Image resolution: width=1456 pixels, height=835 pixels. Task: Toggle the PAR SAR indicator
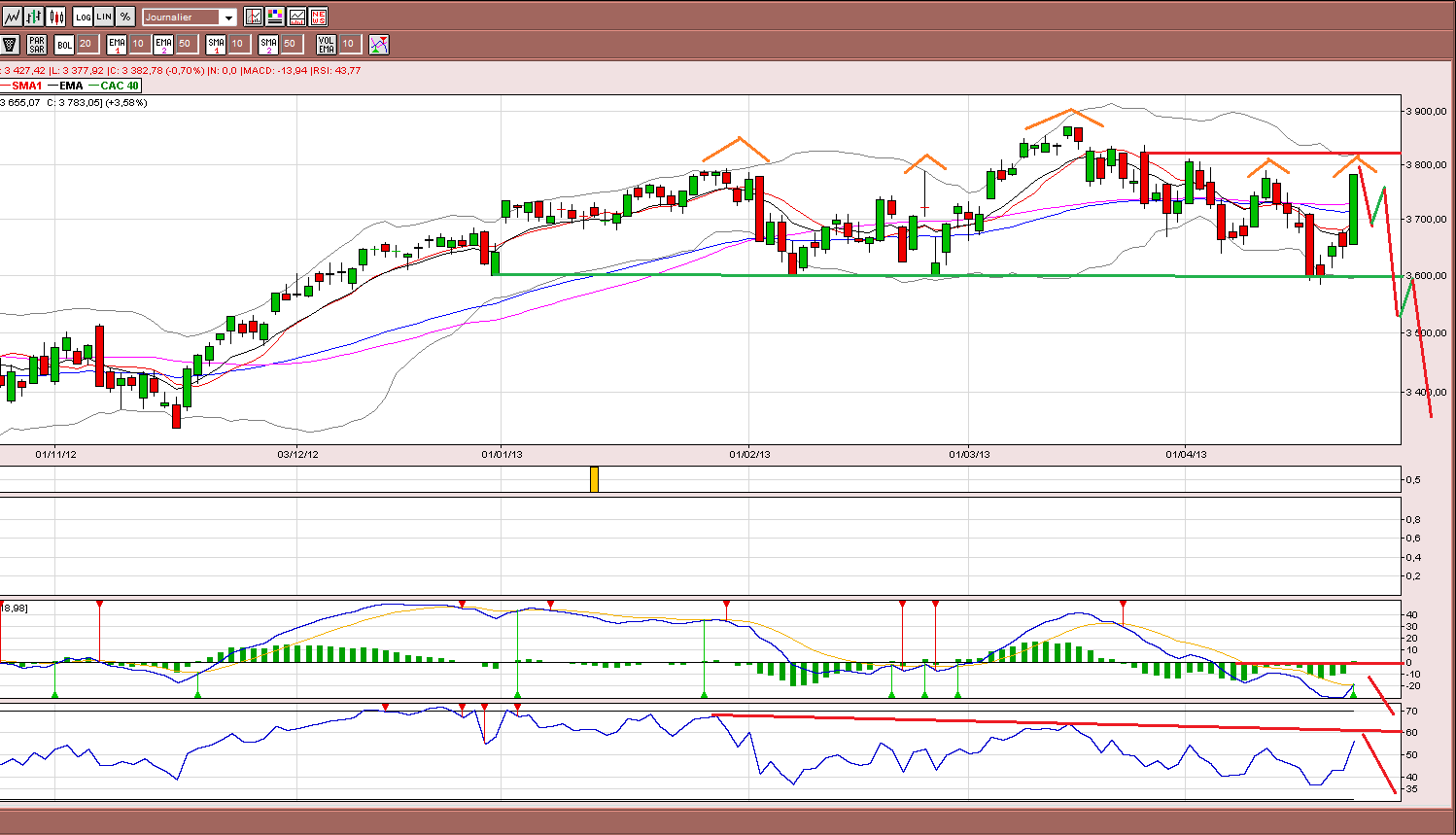tap(37, 45)
